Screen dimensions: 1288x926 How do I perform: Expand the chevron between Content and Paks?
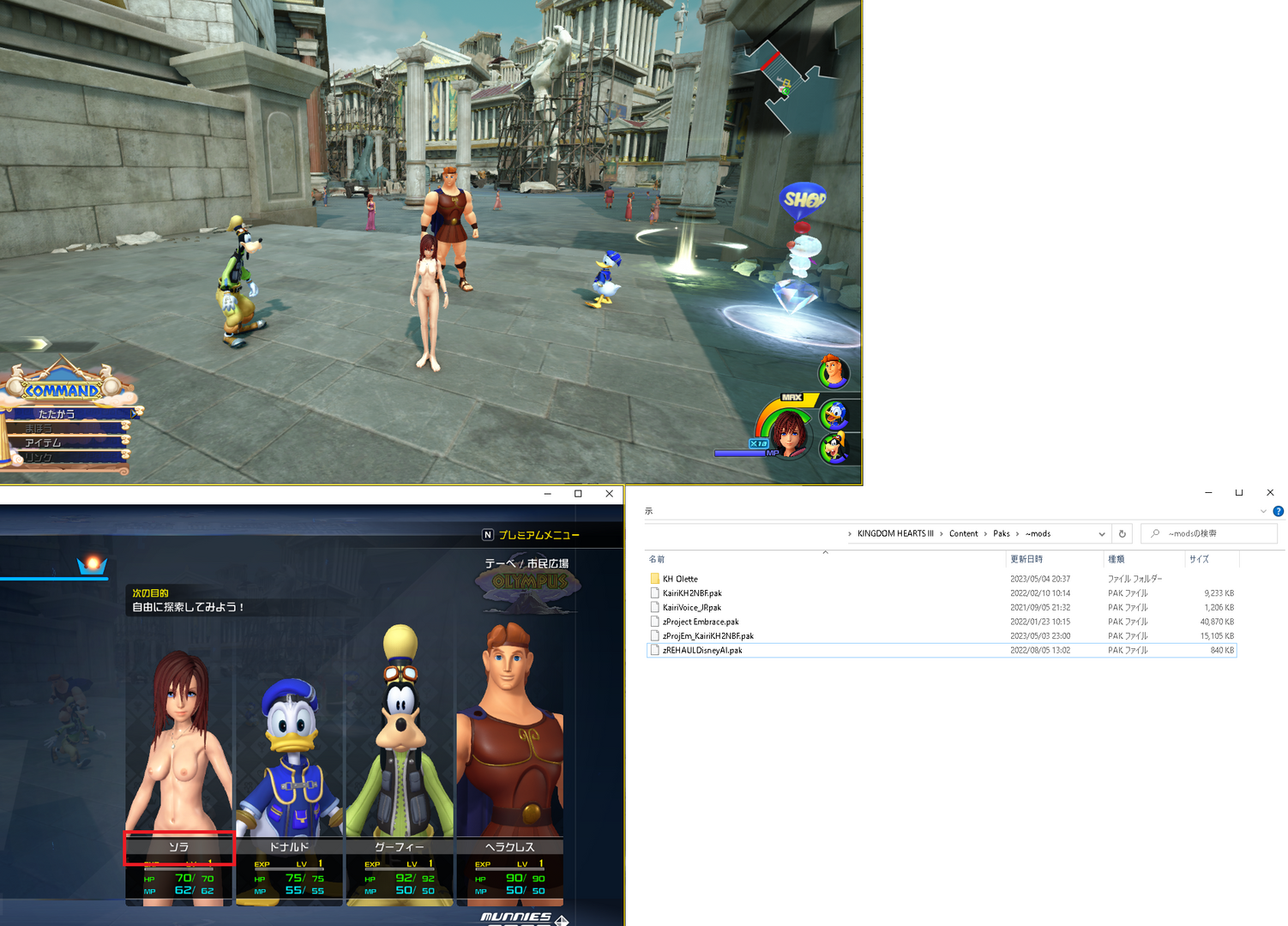[985, 533]
